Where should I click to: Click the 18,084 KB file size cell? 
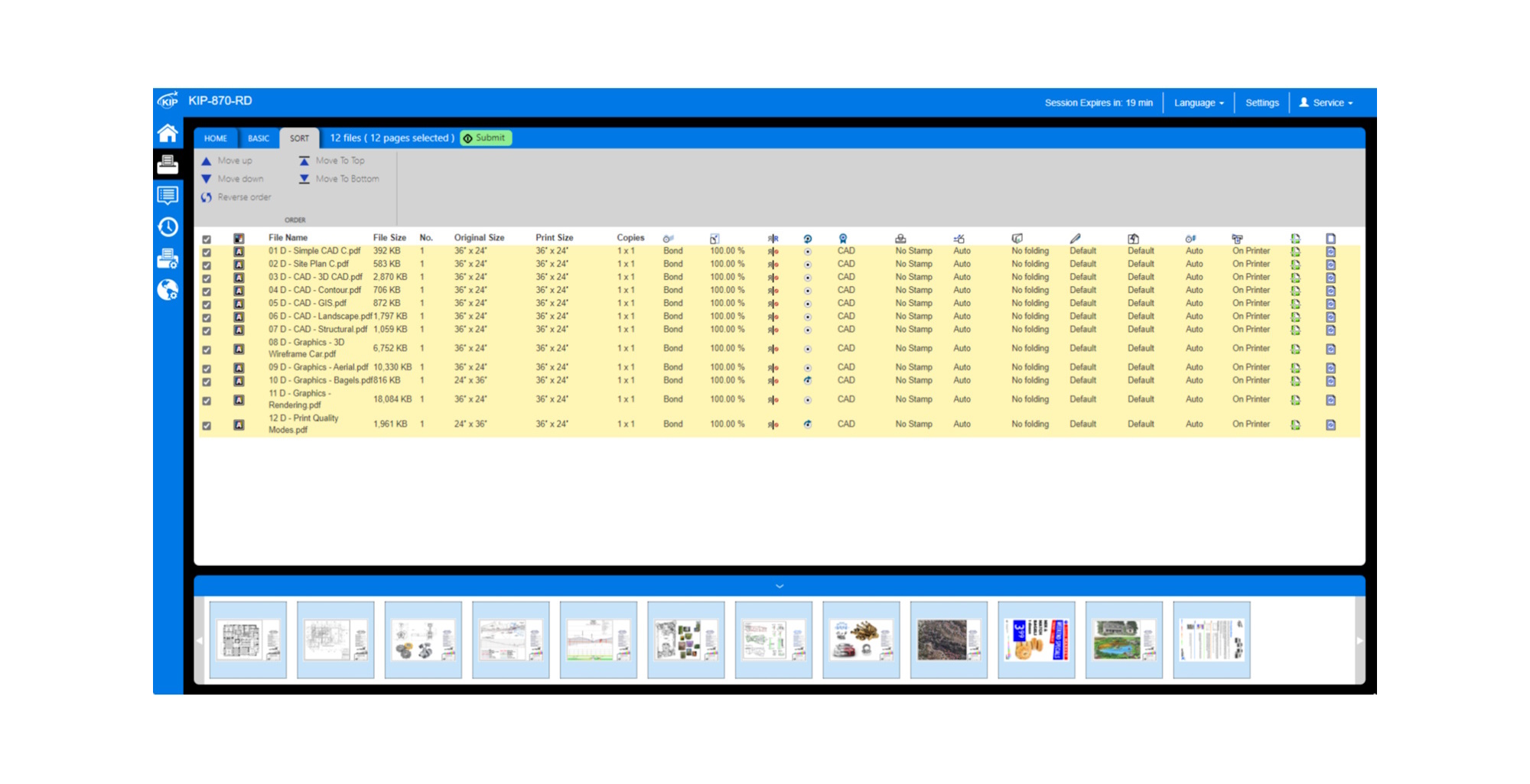tap(392, 399)
